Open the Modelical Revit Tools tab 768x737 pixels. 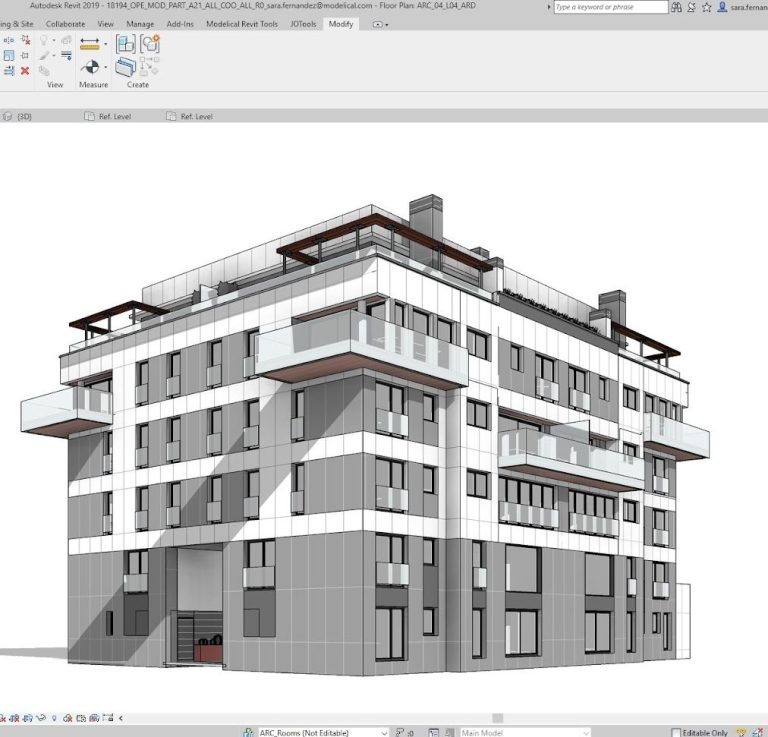242,23
